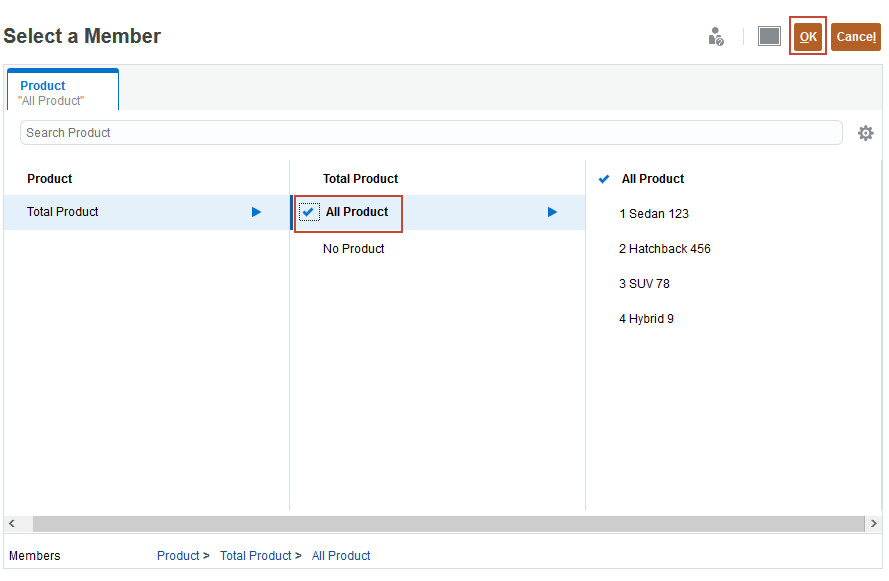This screenshot has height=581, width=889.
Task: Uncheck the All Product checkbox
Action: click(x=309, y=212)
